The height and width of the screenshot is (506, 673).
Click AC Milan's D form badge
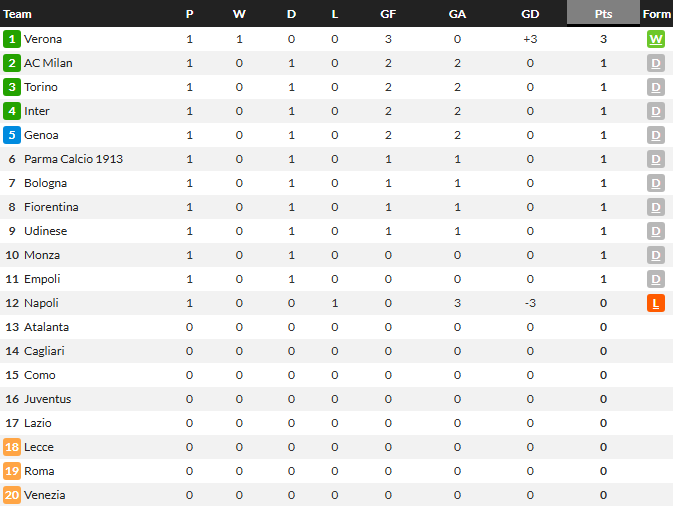point(655,63)
